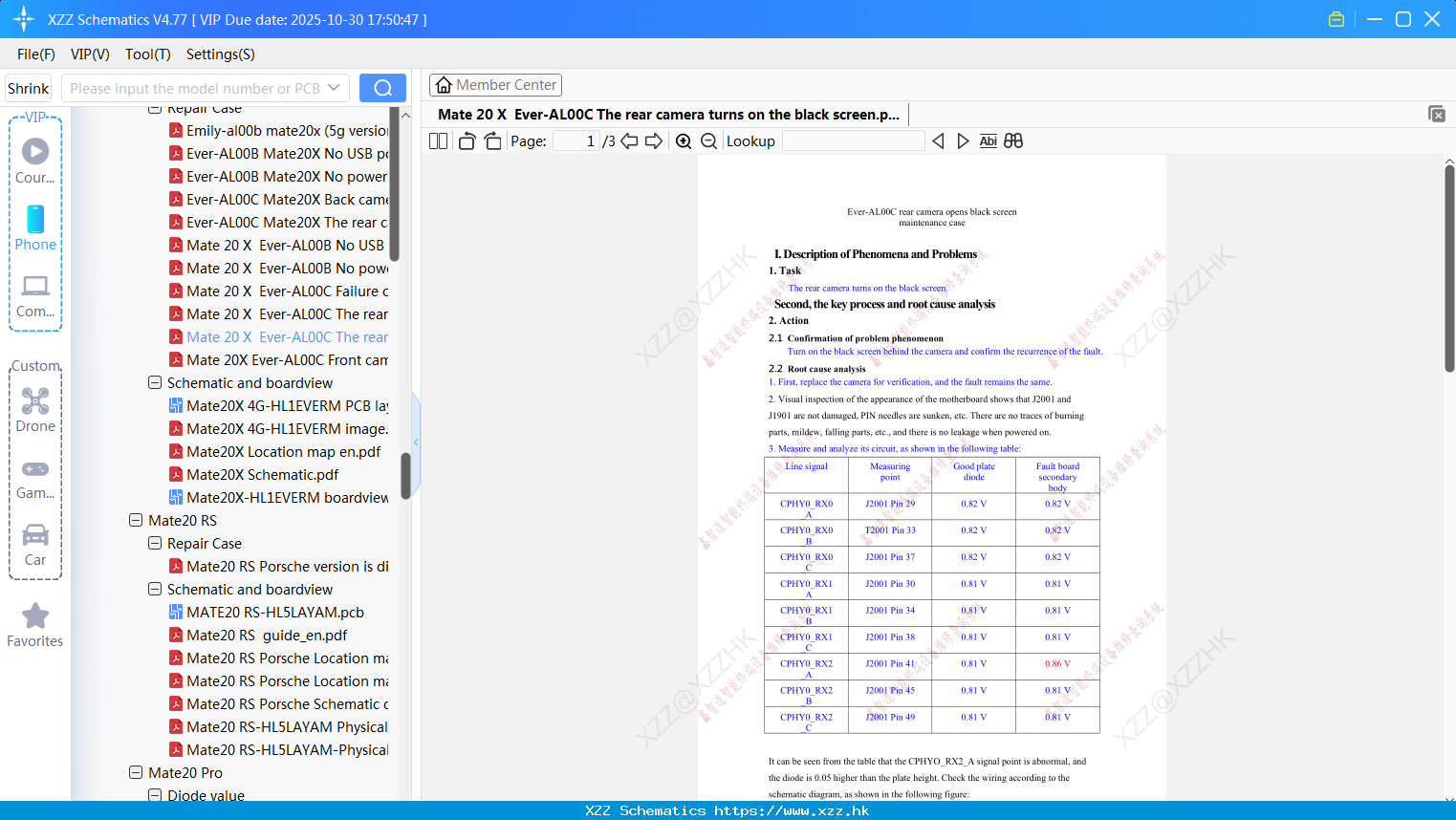This screenshot has height=820, width=1456.
Task: Open Mate20X 4G-HL1EVERM image file
Action: [278, 428]
